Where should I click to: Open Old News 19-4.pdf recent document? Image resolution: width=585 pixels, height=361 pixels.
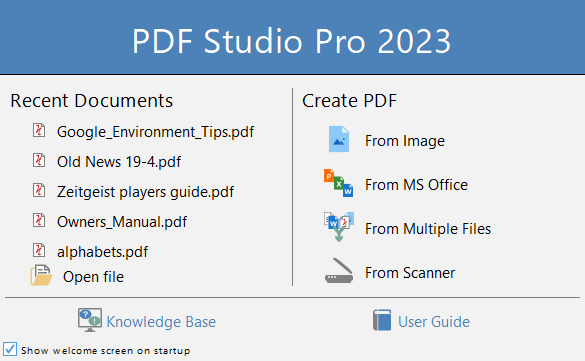tap(119, 162)
